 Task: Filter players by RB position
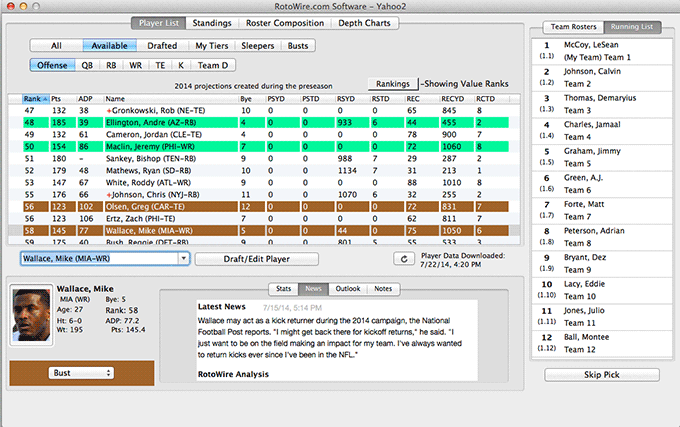(111, 65)
